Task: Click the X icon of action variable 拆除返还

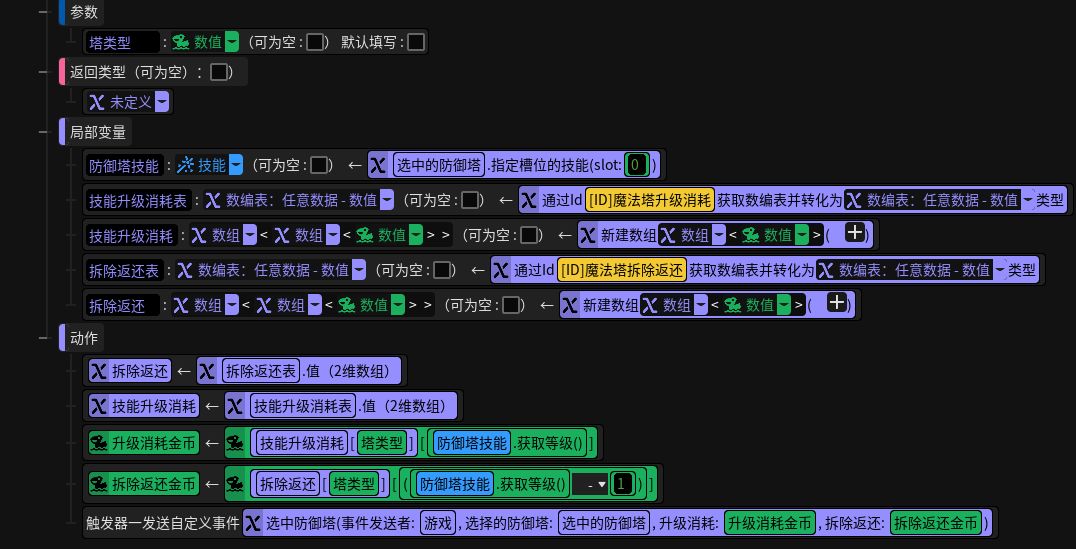Action: click(99, 372)
